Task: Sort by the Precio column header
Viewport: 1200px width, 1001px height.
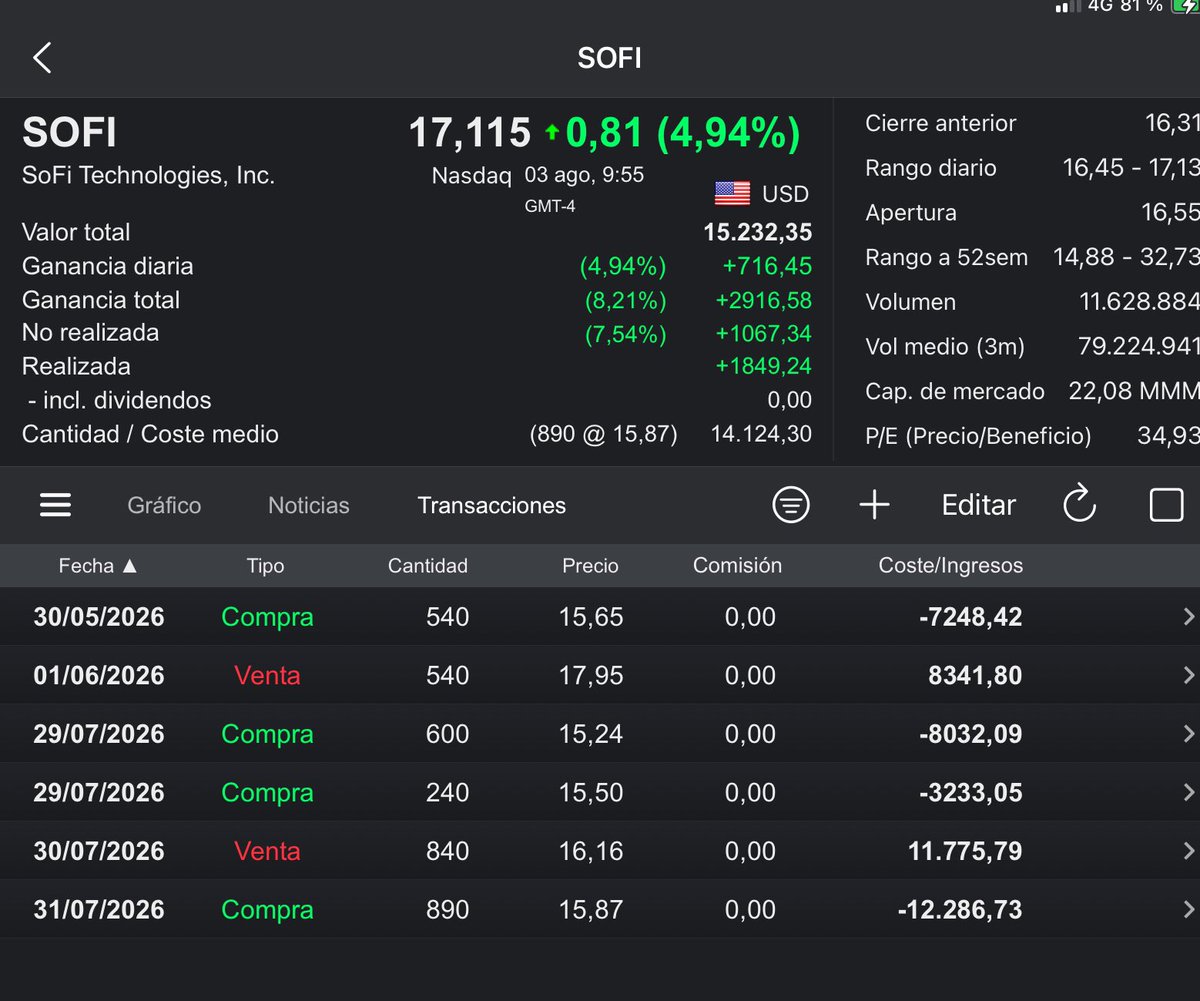Action: point(590,566)
